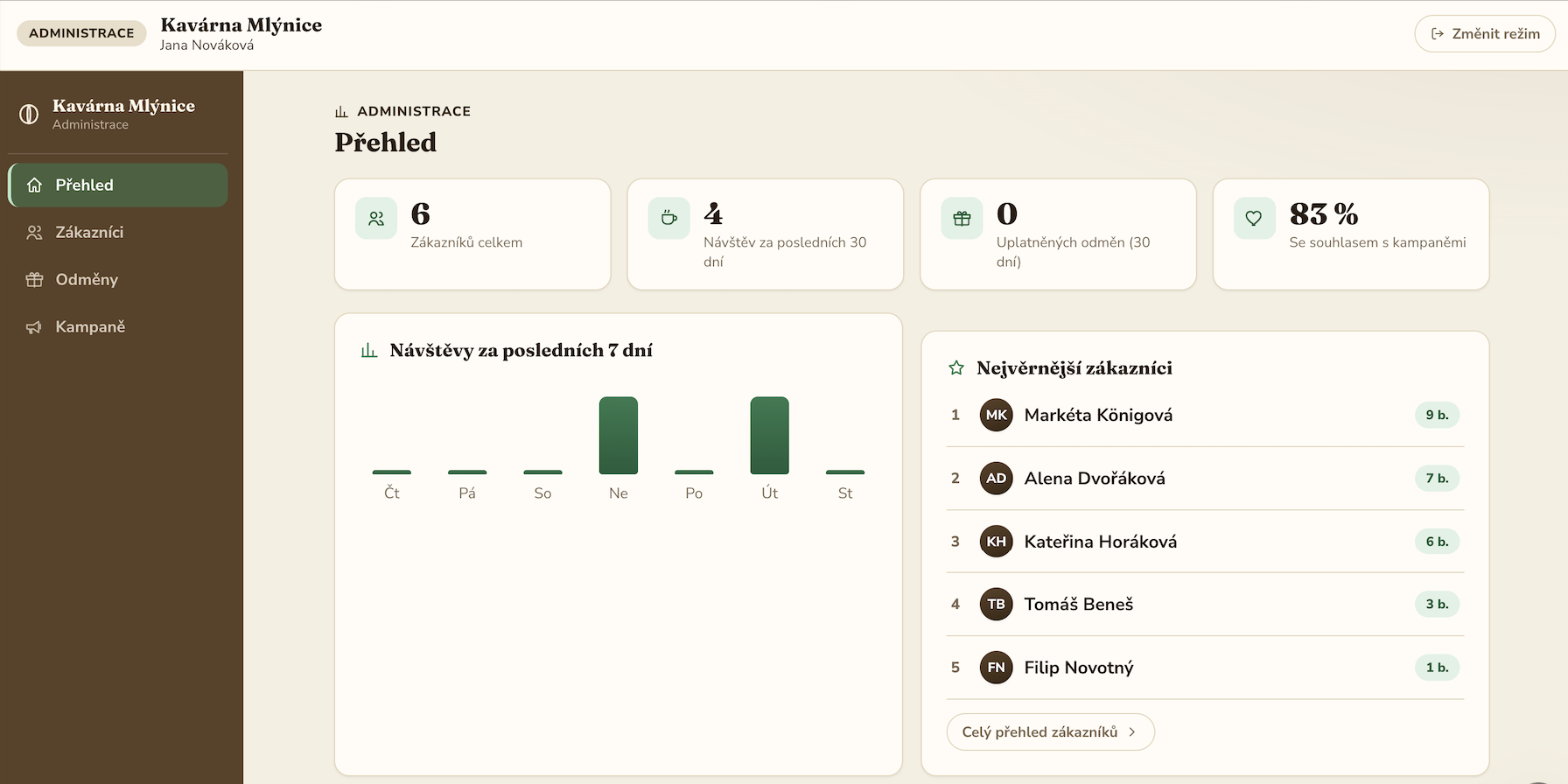Select Kampaně in the sidebar menu

tap(118, 326)
